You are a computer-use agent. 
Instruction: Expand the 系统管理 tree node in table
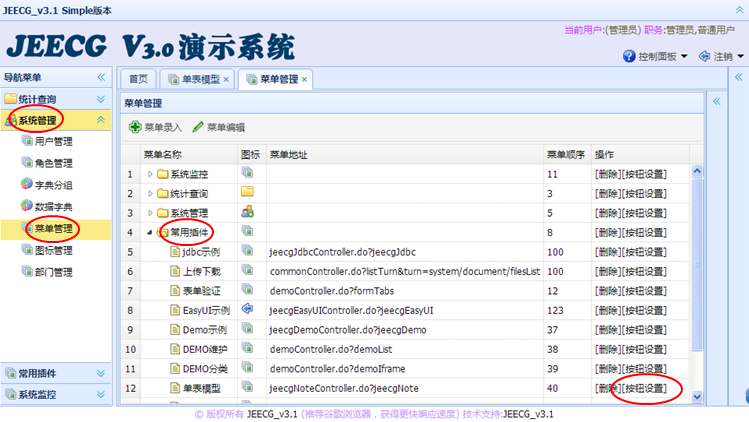[x=150, y=213]
